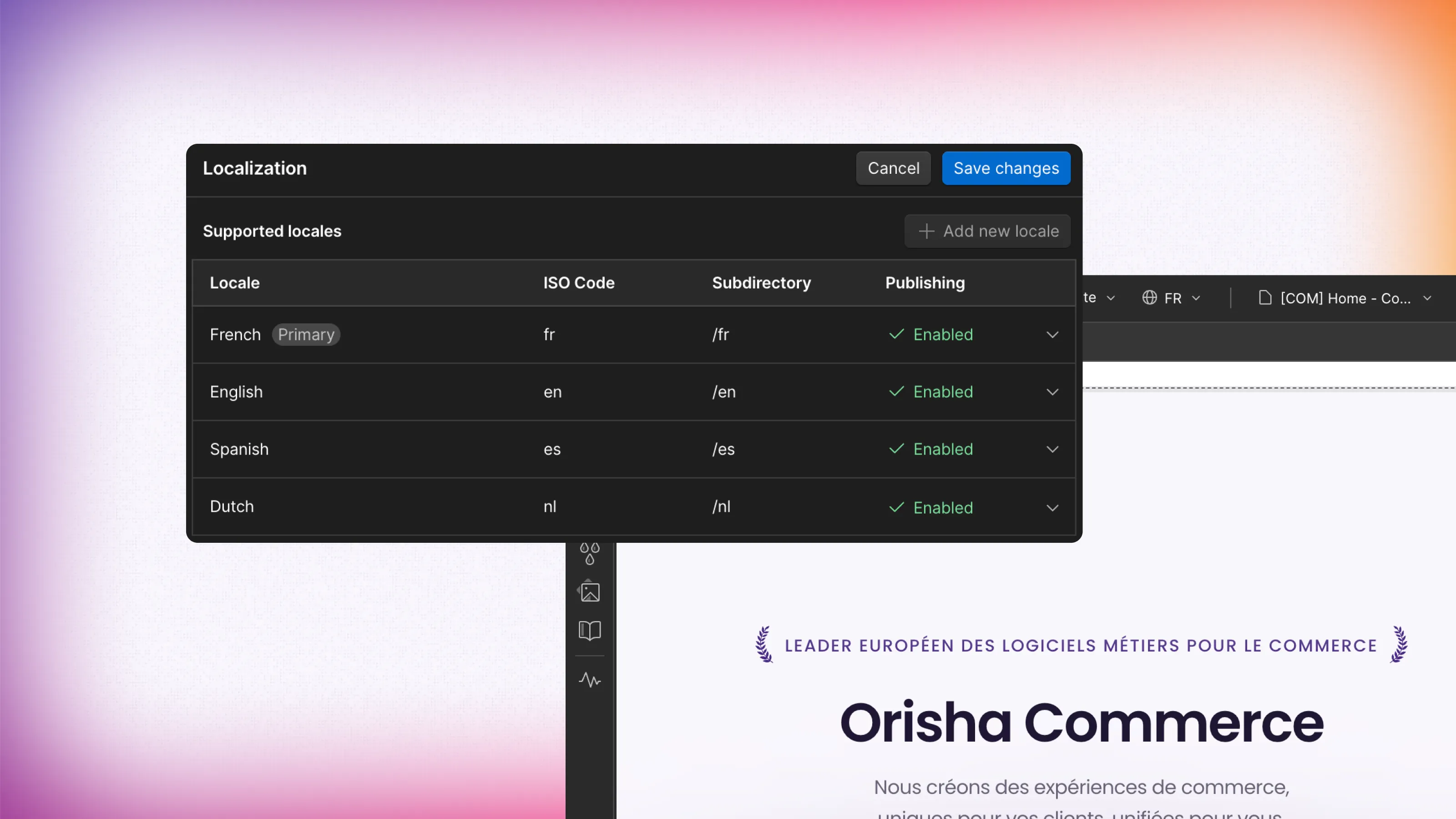Open the Assets image panel icon

click(590, 591)
